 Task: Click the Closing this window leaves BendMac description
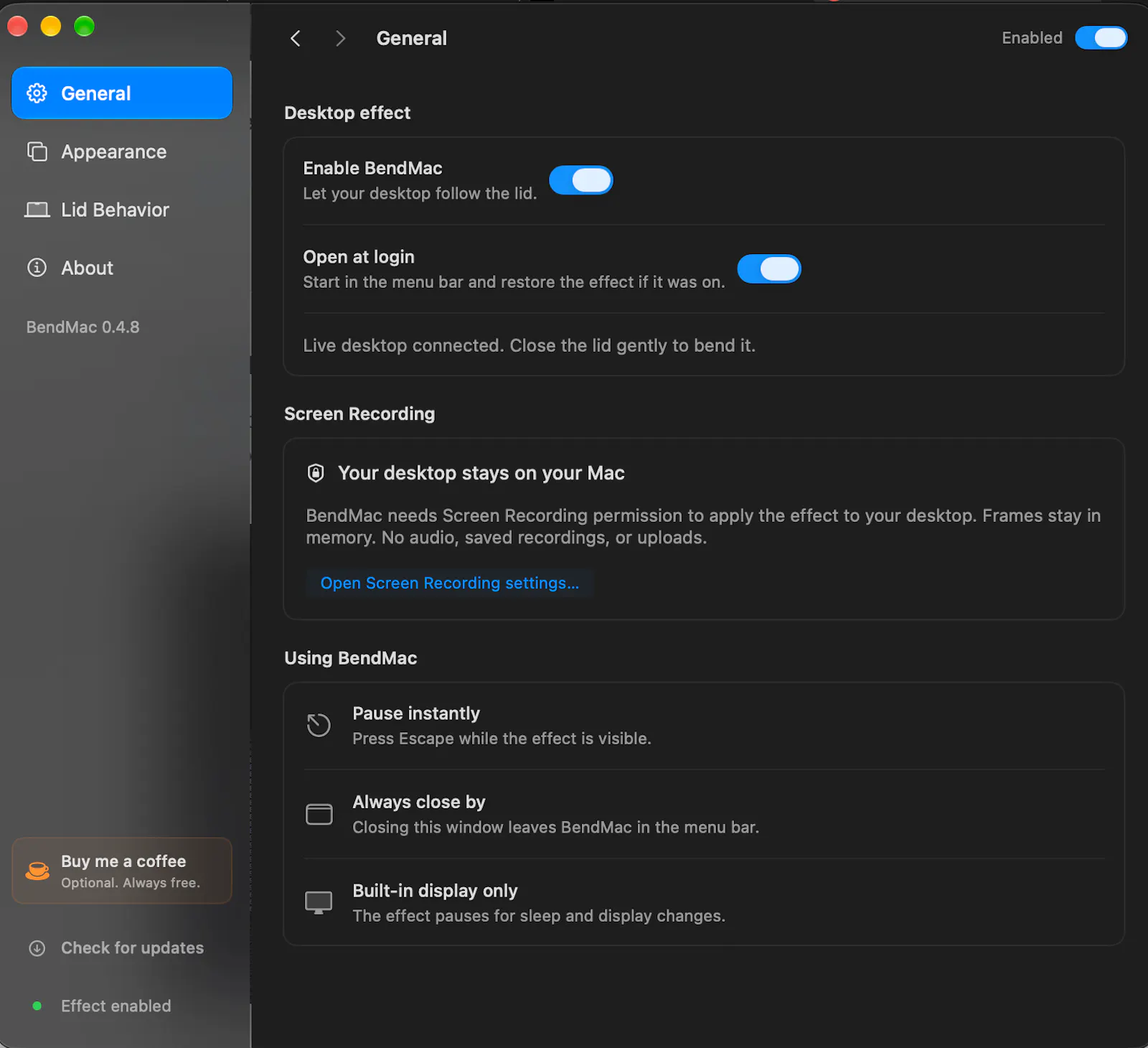(556, 828)
